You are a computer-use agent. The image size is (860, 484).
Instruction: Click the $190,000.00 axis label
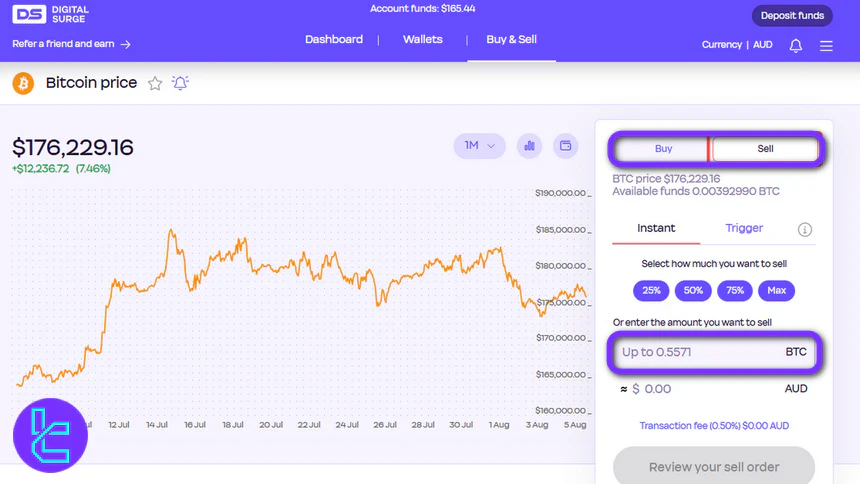pyautogui.click(x=561, y=193)
